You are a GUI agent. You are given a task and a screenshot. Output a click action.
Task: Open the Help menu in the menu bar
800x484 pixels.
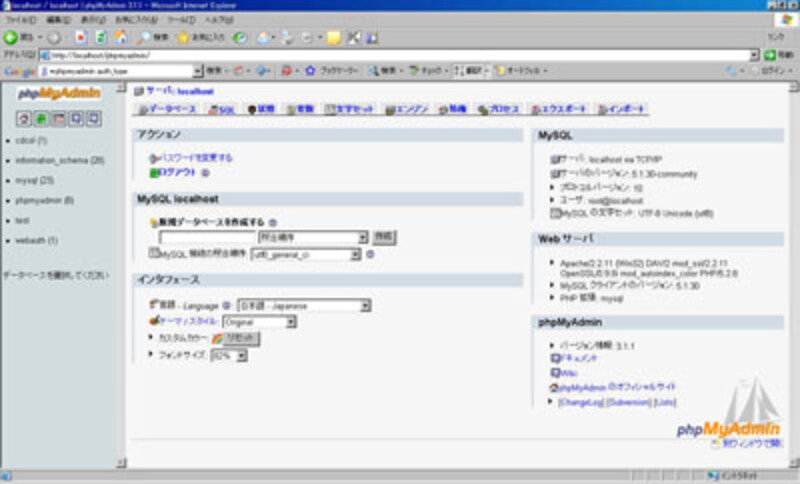click(x=219, y=20)
